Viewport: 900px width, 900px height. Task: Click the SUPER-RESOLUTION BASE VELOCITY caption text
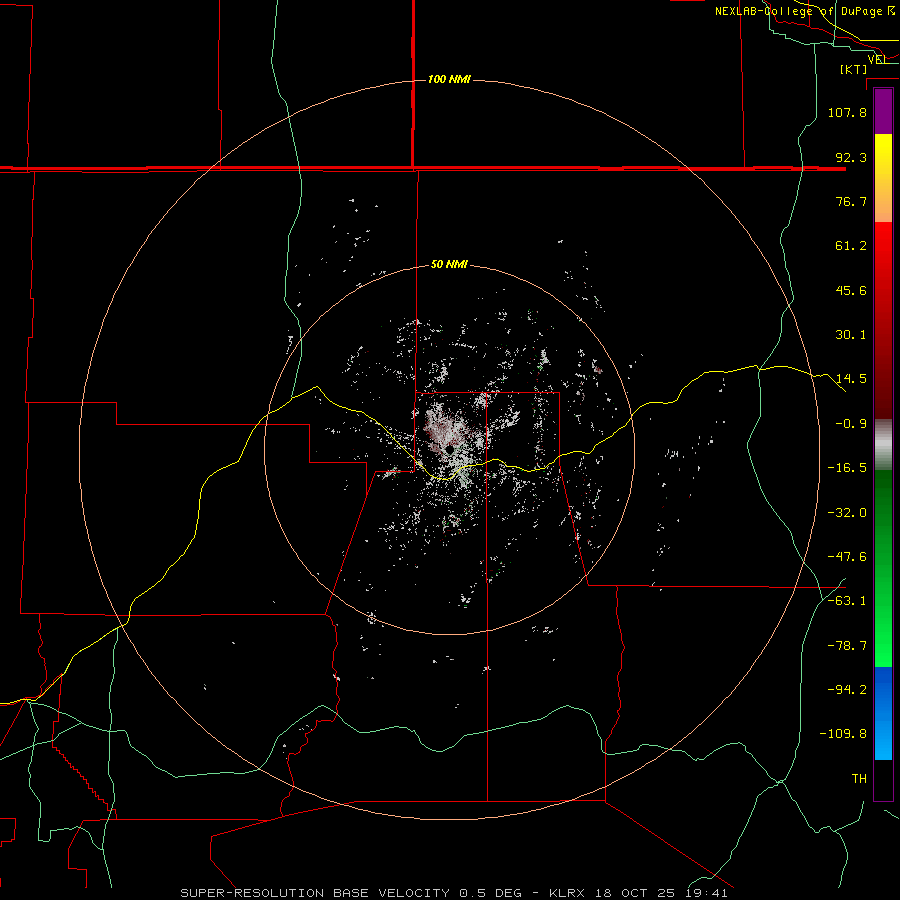[315, 893]
